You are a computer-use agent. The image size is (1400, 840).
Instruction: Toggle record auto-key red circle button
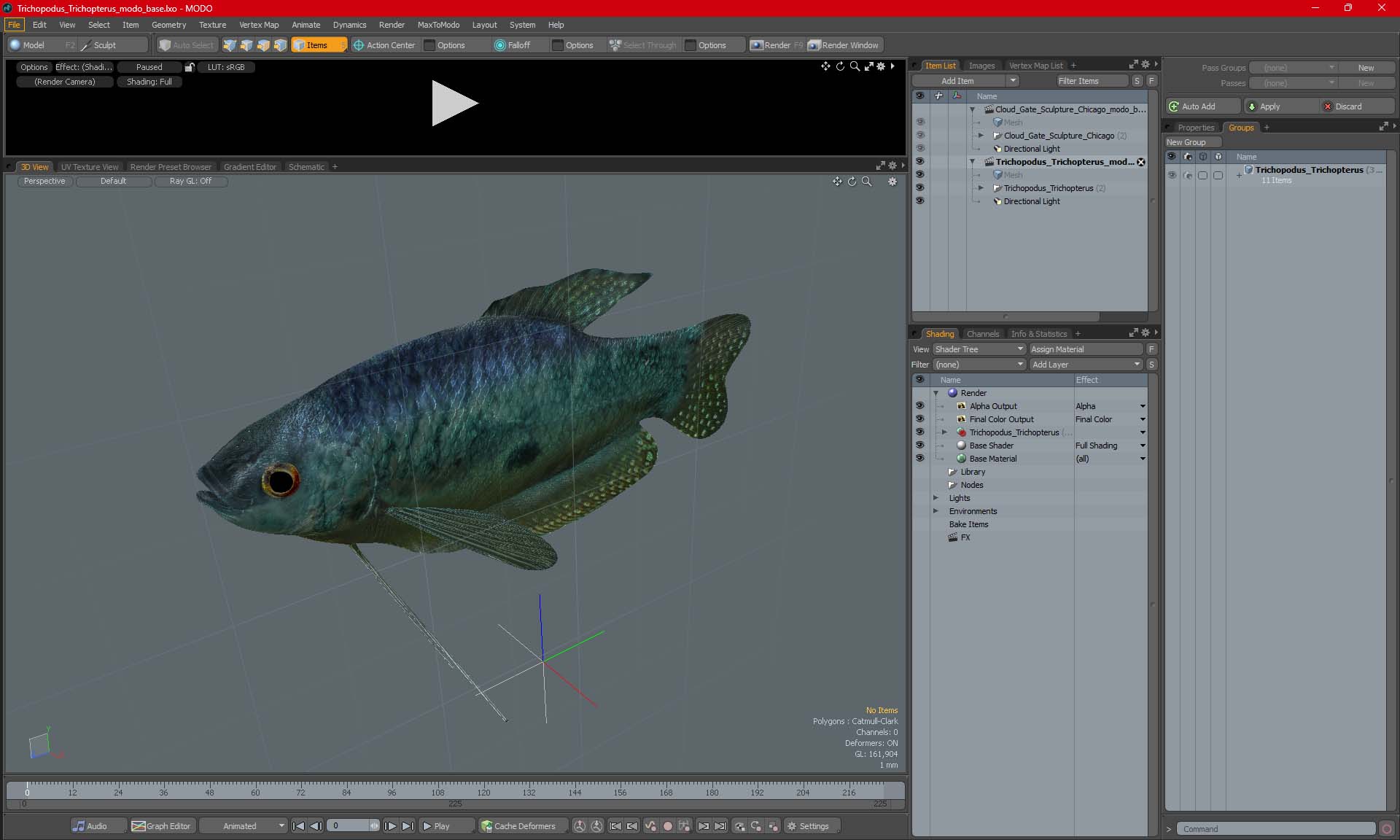(667, 826)
